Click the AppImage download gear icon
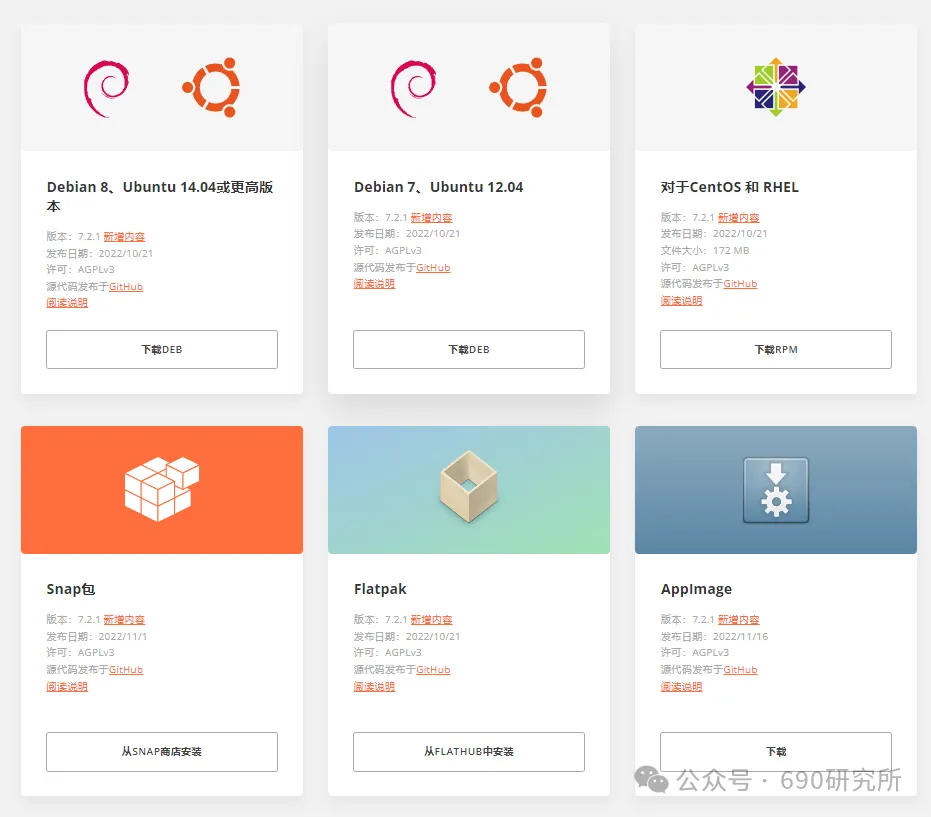The width and height of the screenshot is (931, 817). tap(775, 490)
